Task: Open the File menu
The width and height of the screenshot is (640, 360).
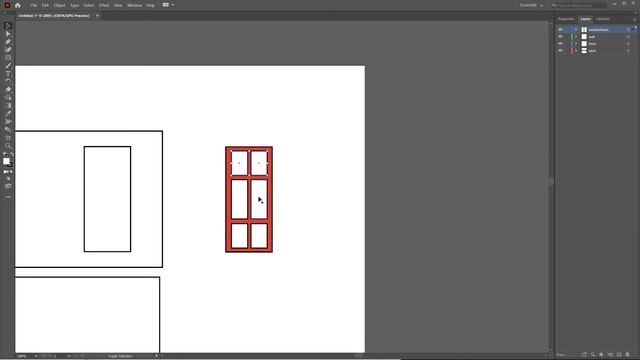Action: click(x=34, y=5)
